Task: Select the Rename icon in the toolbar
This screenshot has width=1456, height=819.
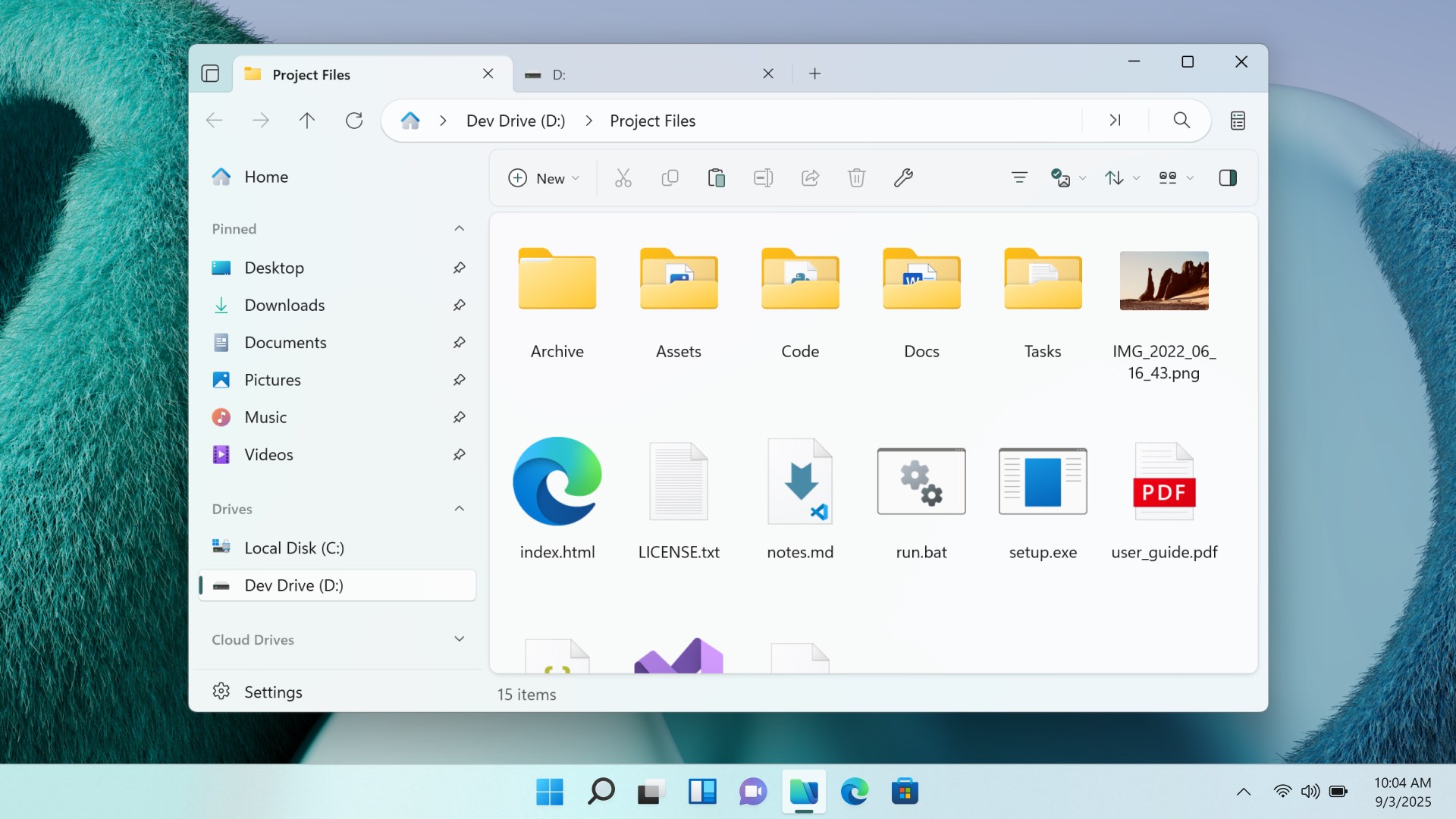Action: pyautogui.click(x=763, y=177)
